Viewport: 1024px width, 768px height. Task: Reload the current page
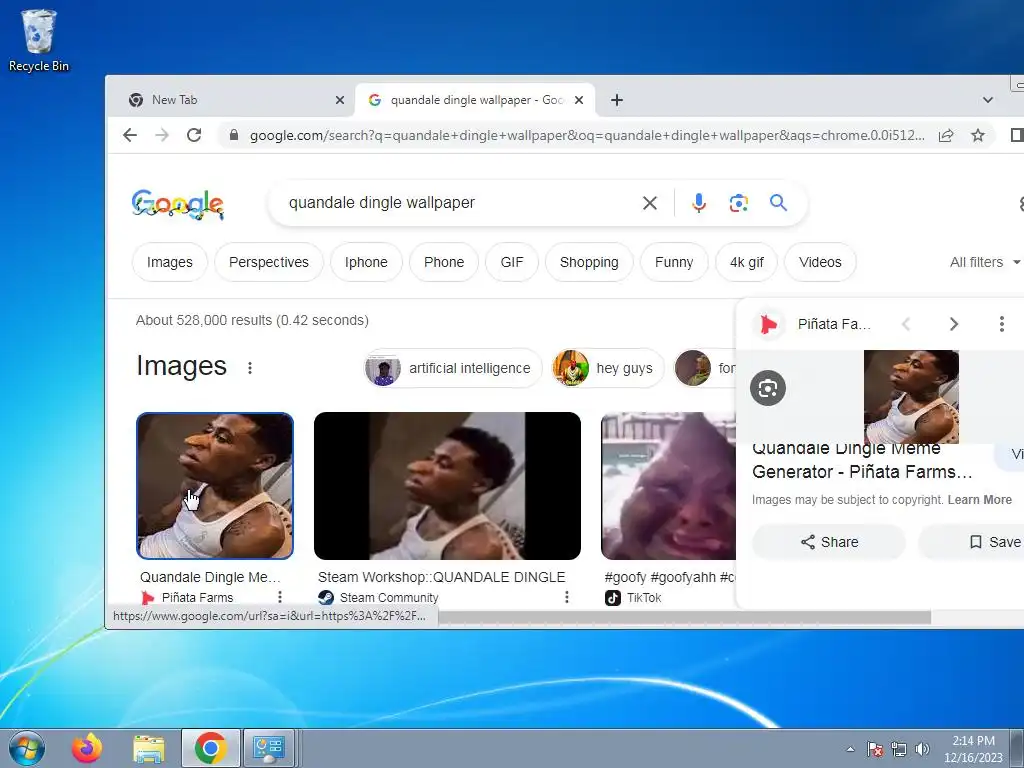[194, 135]
